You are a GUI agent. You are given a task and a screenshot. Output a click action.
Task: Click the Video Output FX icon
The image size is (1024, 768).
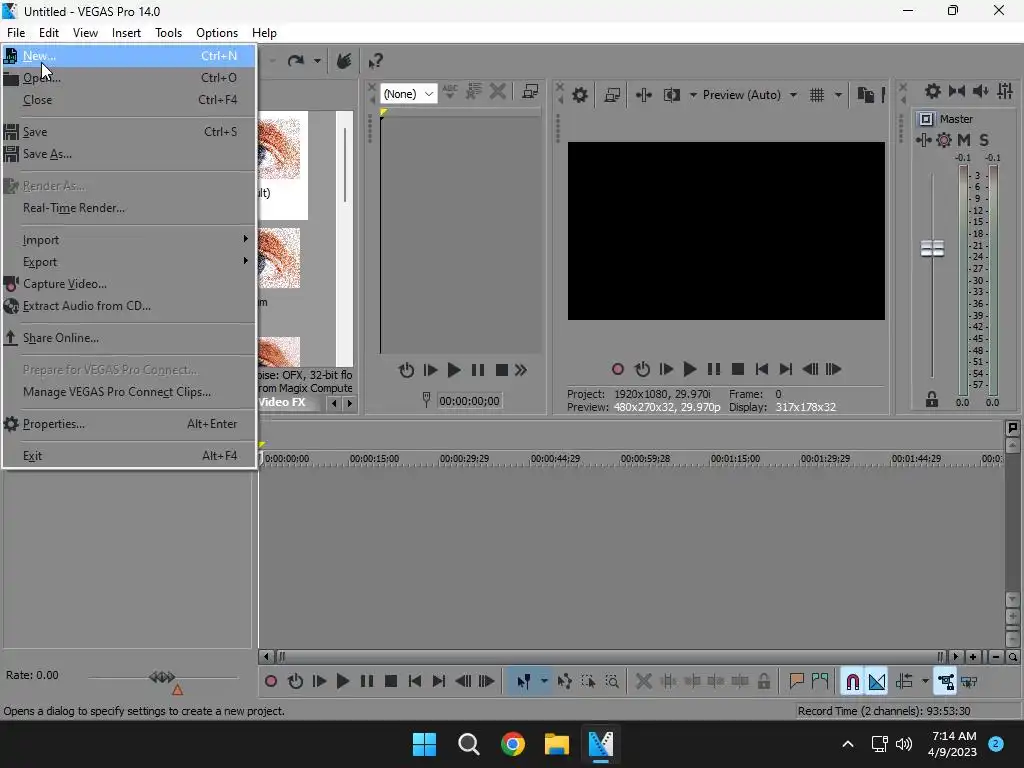pos(644,95)
